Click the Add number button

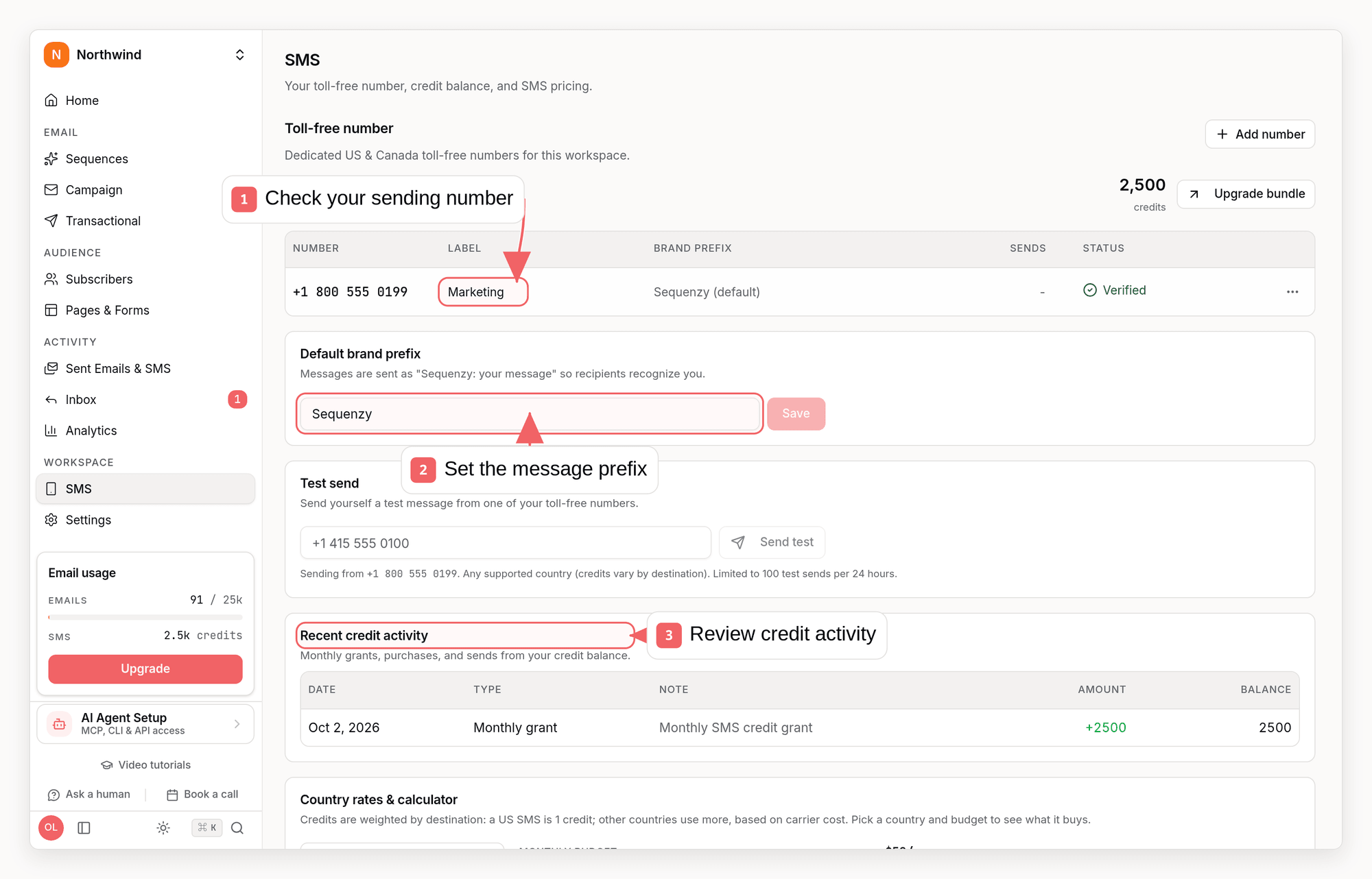[x=1260, y=134]
